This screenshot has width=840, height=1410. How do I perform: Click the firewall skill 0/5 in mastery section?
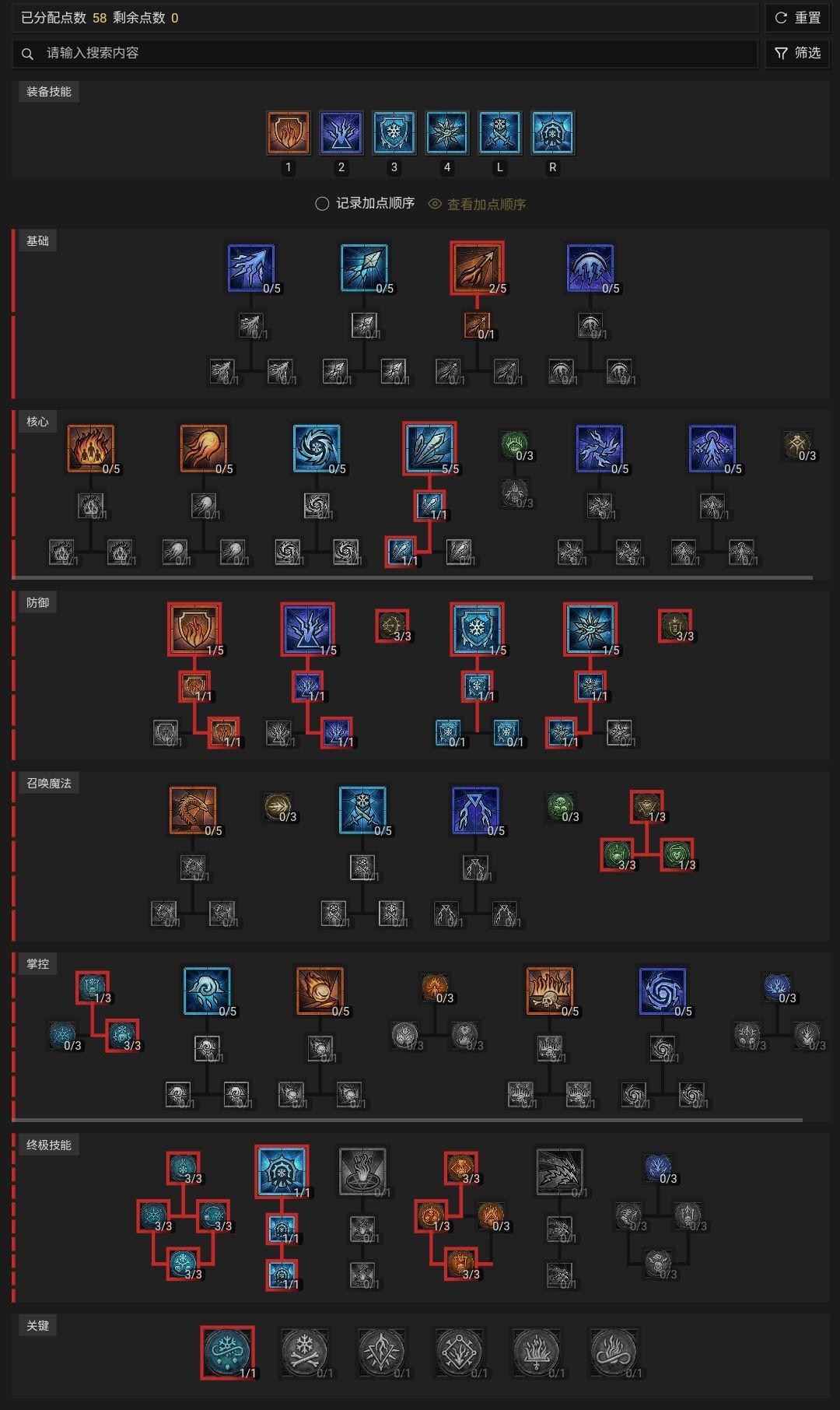point(549,990)
